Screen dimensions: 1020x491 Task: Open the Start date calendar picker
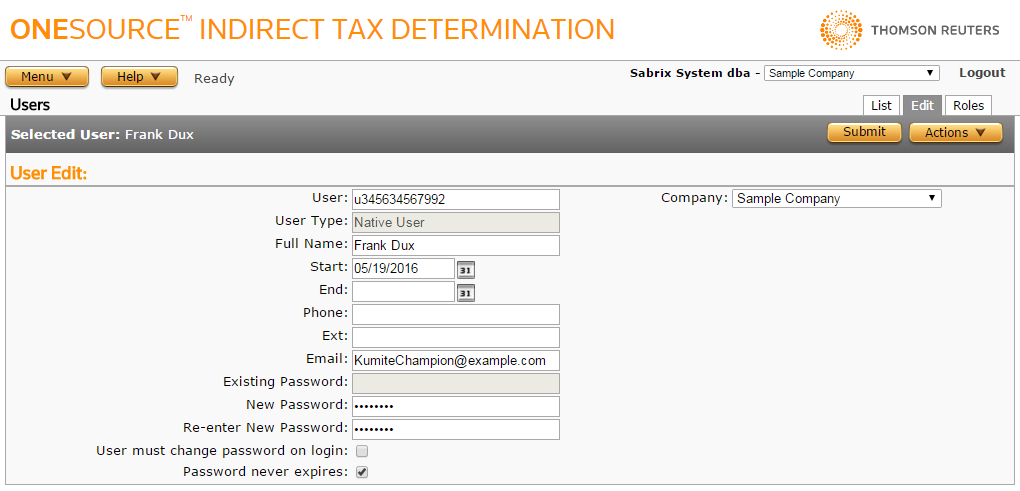[x=466, y=269]
